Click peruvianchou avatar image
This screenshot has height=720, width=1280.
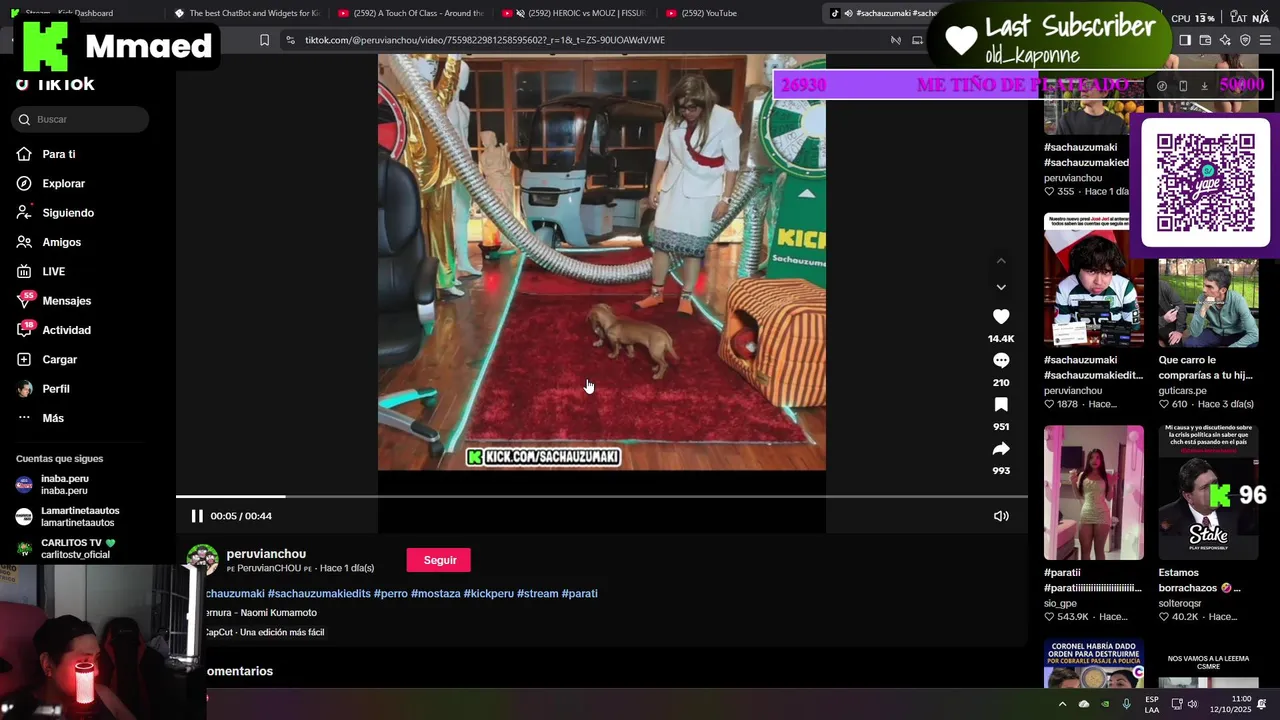203,560
